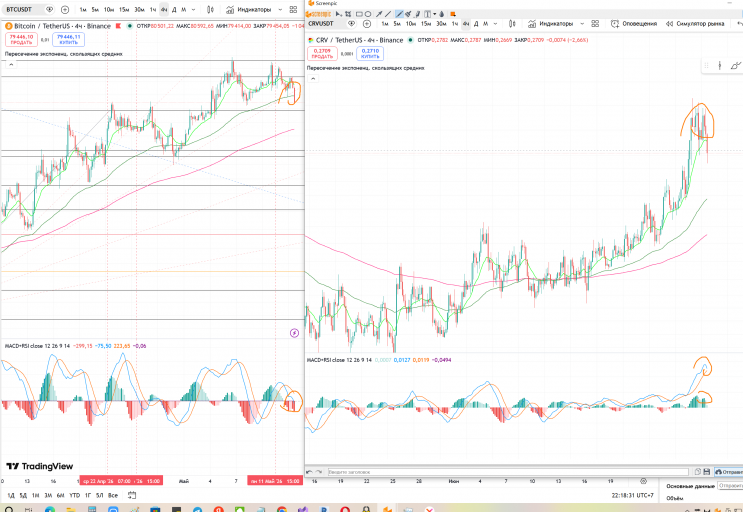Select the Screenpic pointer selection tool
The image size is (743, 512).
[339, 14]
